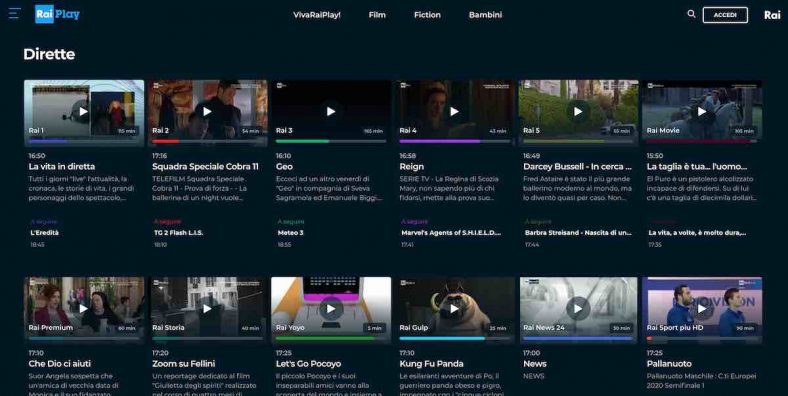788x396 pixels.
Task: Play the Rai 5 live stream
Action: pos(578,112)
